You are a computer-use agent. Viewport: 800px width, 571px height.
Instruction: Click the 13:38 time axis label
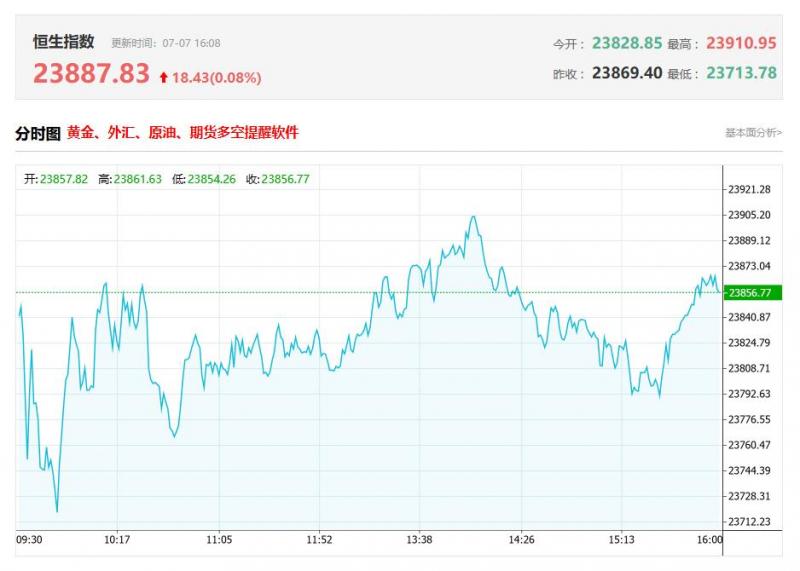coord(419,540)
